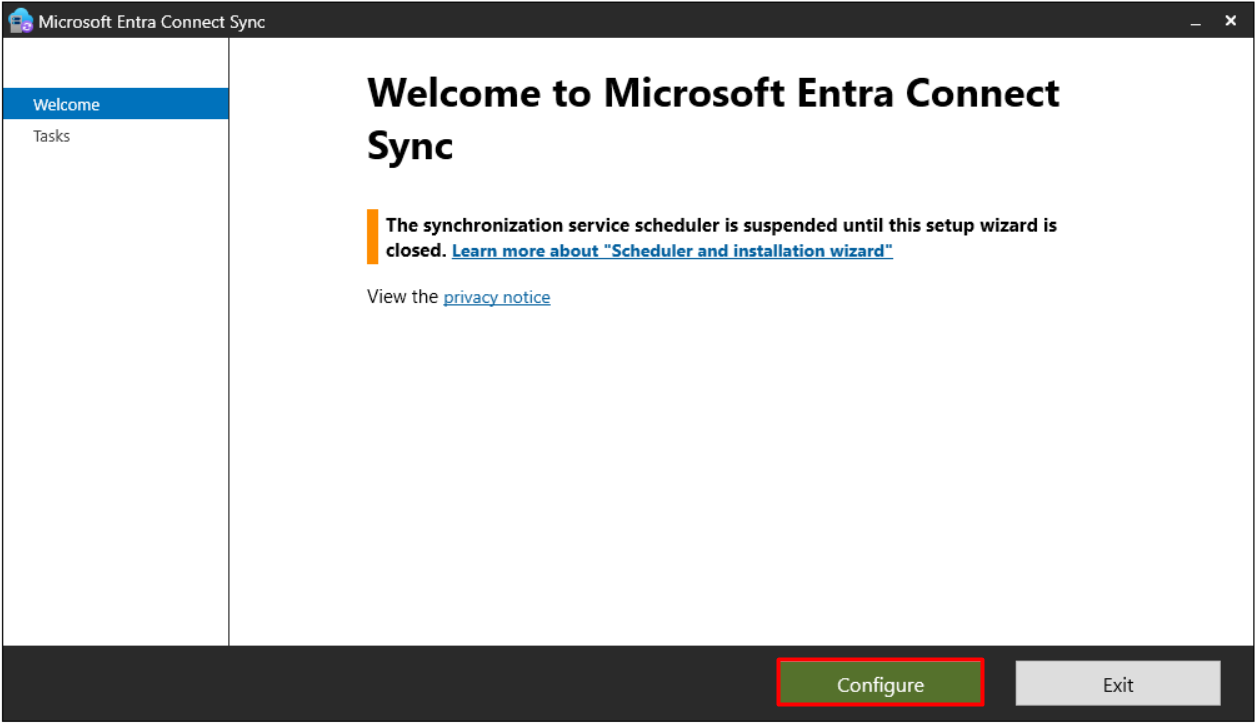Open the Scheduler and installation wizard link
Screen dimensions: 1257x724
coord(672,251)
